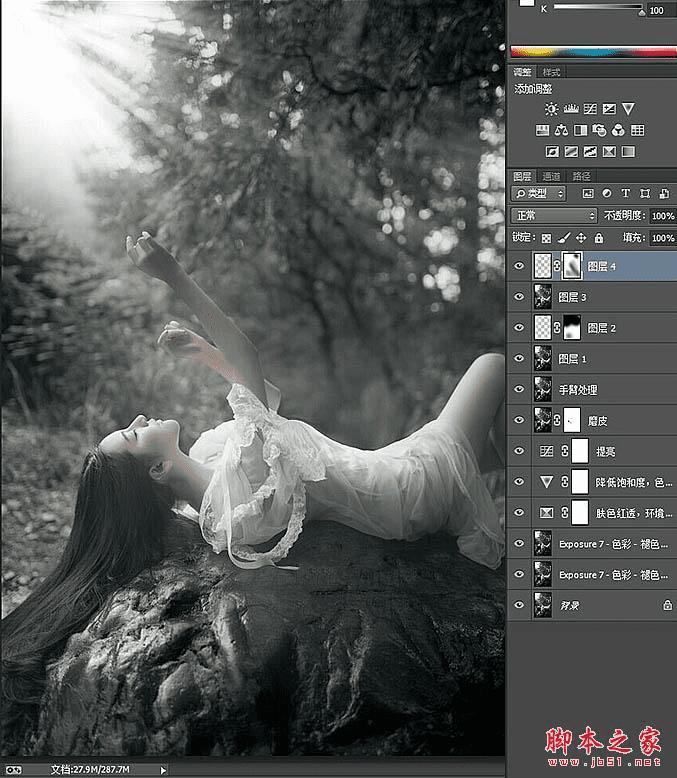
Task: Pick a color from the spectrum ramp
Action: (593, 51)
